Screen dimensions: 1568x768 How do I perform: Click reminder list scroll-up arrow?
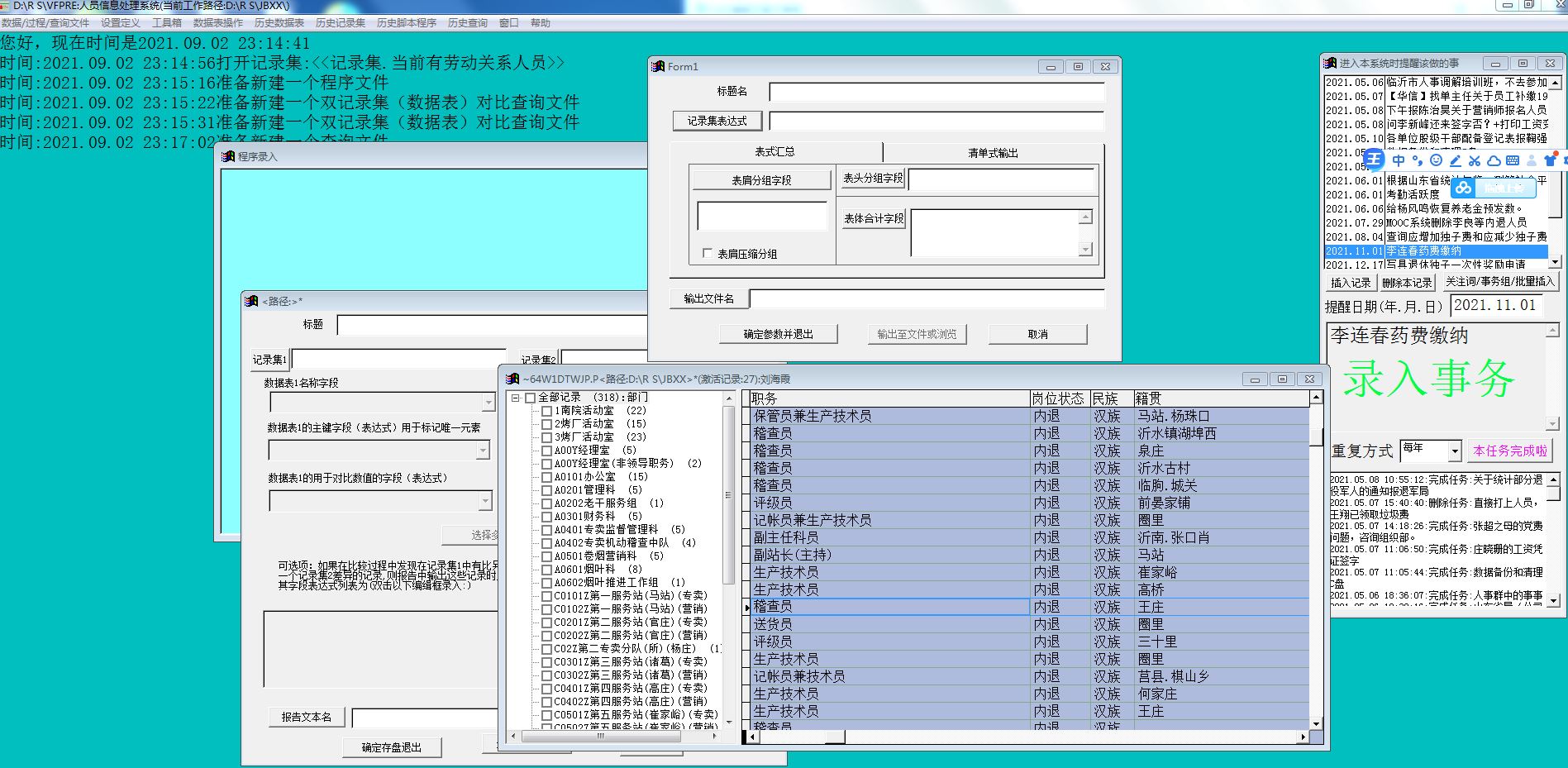tap(1555, 83)
